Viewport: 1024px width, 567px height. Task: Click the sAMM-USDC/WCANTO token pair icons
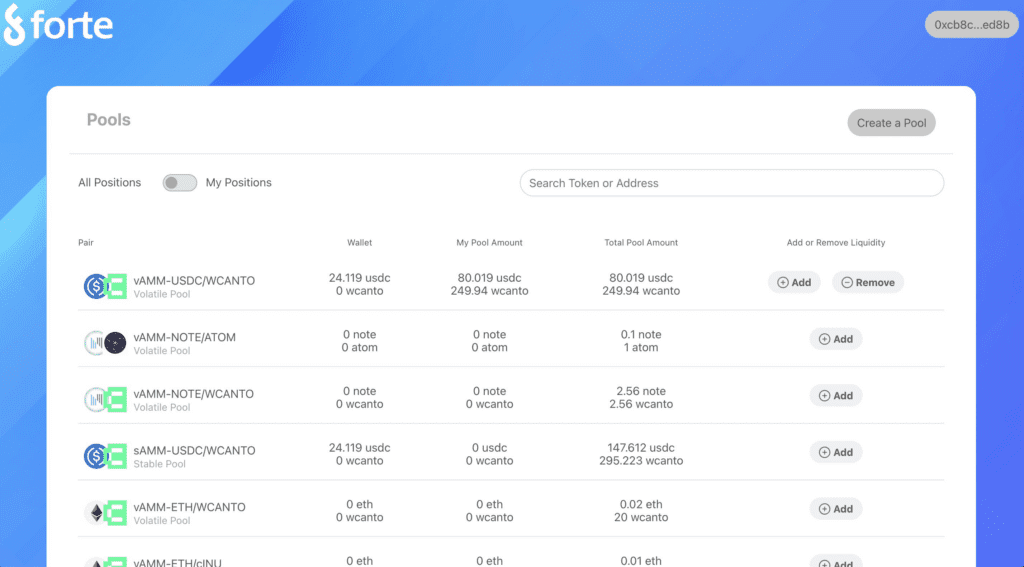(x=105, y=456)
